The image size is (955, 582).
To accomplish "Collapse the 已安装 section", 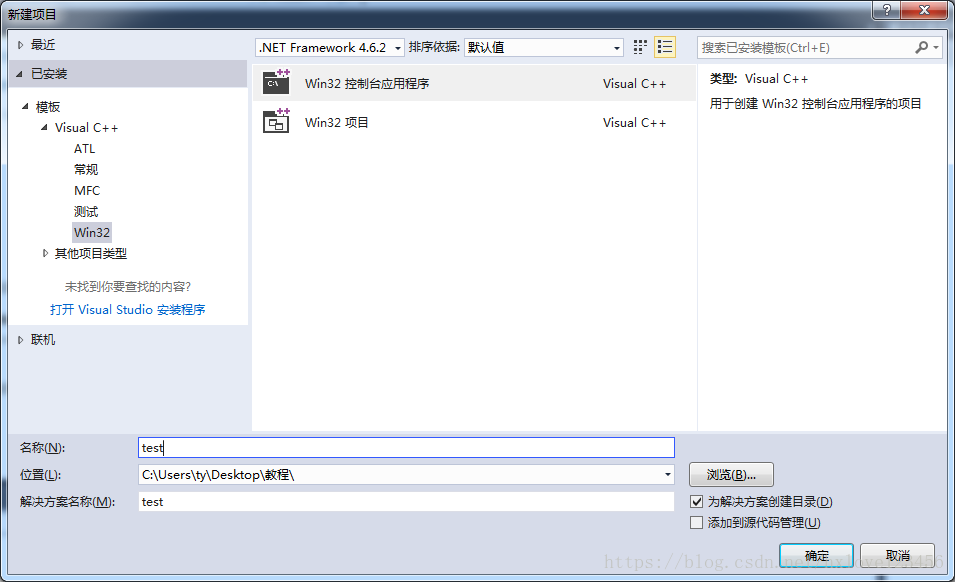I will pyautogui.click(x=19, y=74).
